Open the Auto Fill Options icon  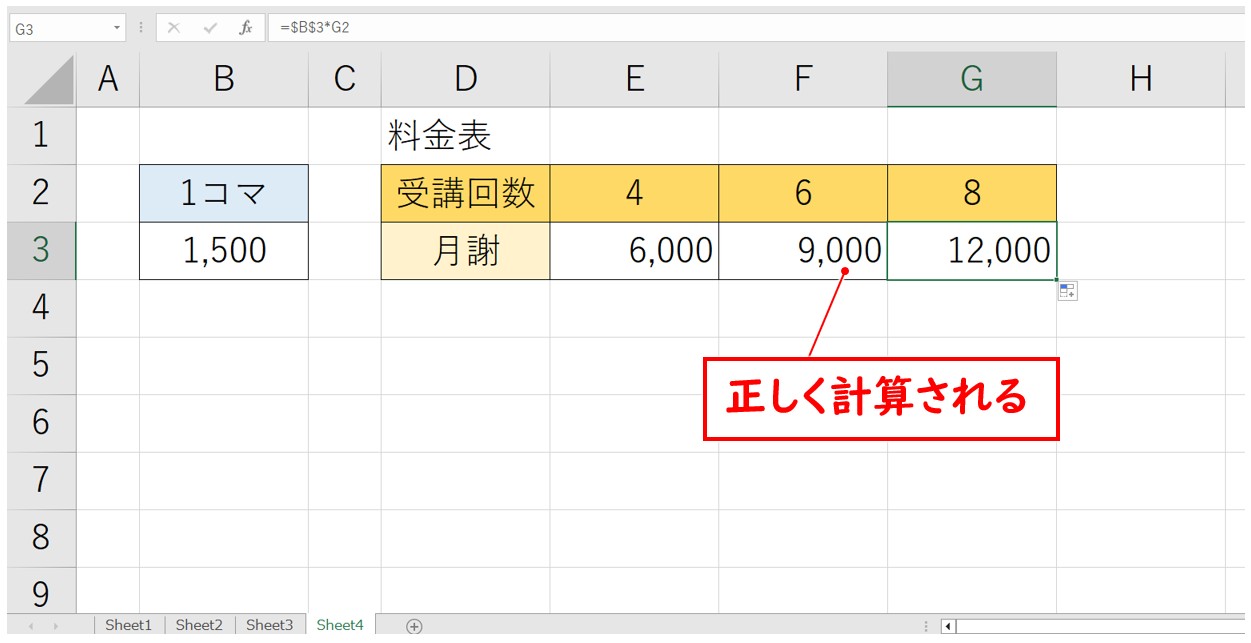coord(1067,291)
